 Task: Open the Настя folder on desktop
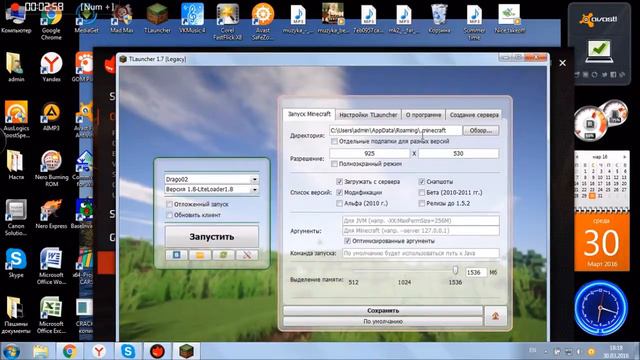click(16, 165)
